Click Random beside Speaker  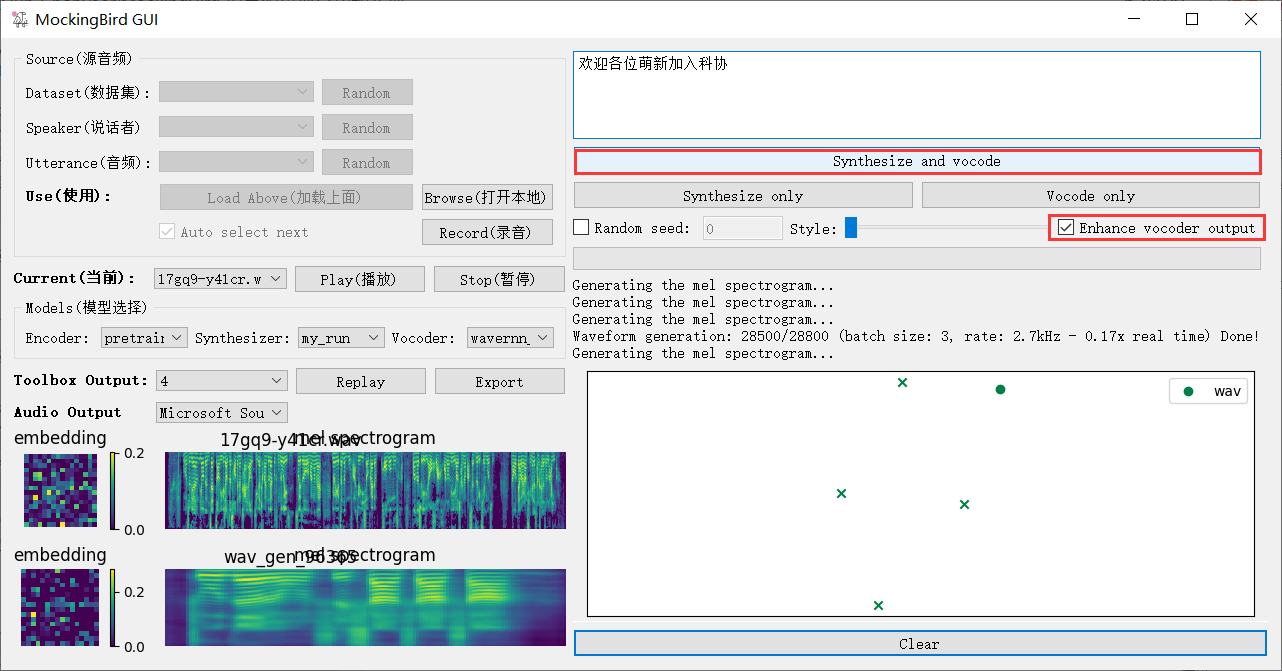tap(367, 127)
